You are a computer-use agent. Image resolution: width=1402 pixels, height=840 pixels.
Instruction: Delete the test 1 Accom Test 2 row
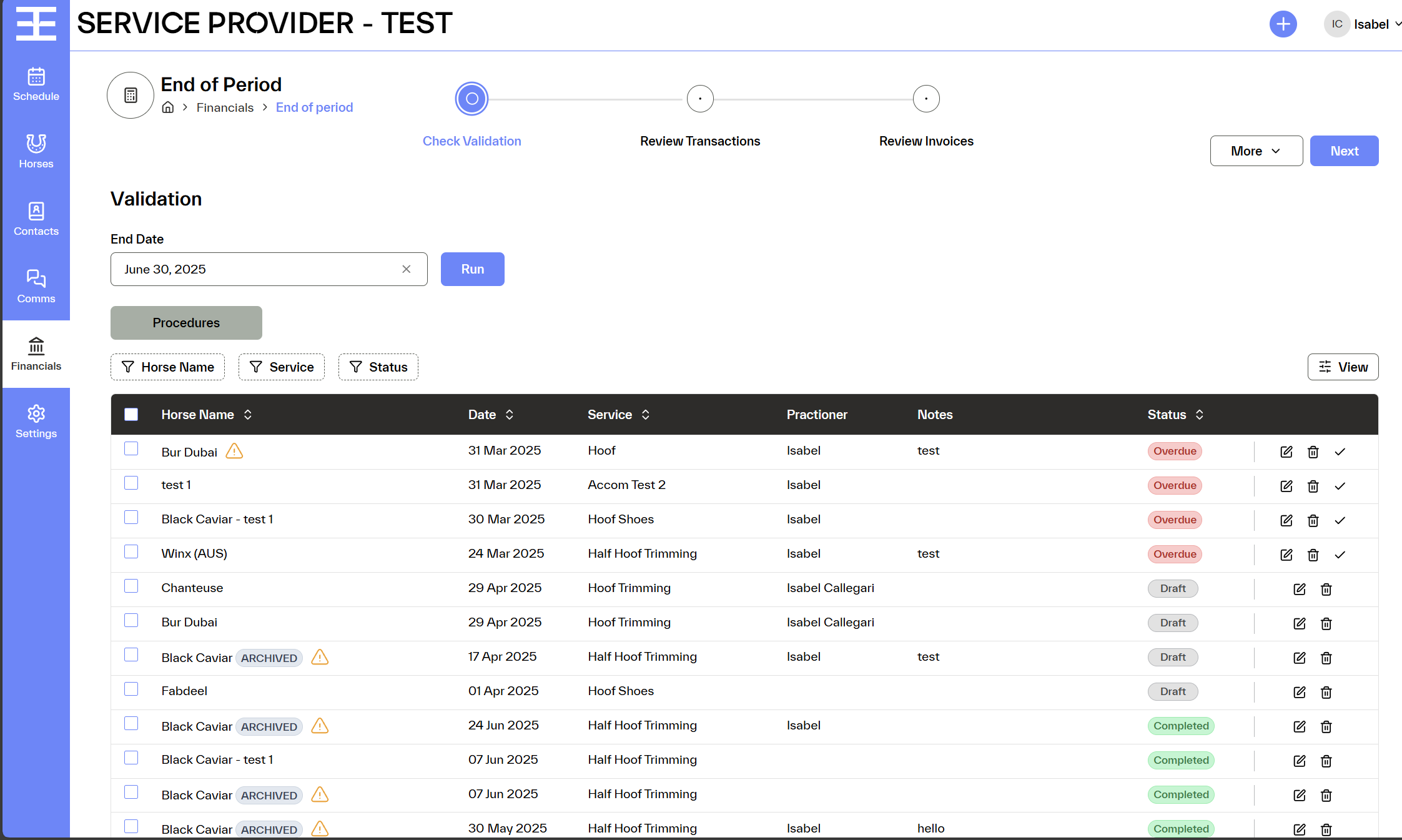(1313, 486)
